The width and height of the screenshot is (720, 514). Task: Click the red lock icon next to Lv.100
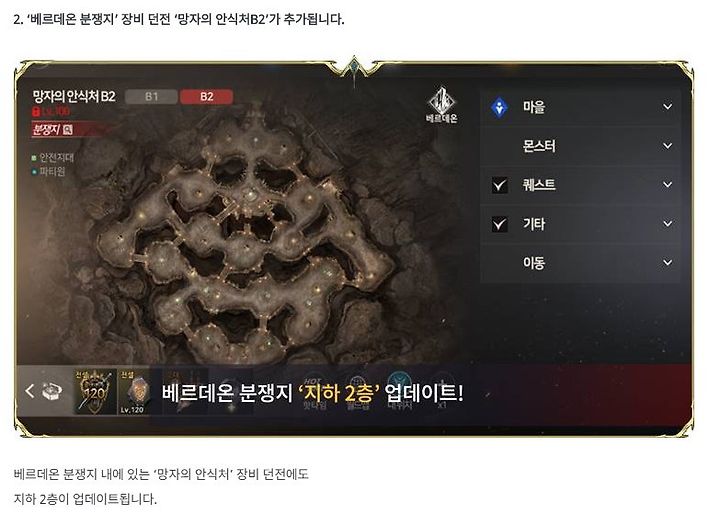coord(36,111)
